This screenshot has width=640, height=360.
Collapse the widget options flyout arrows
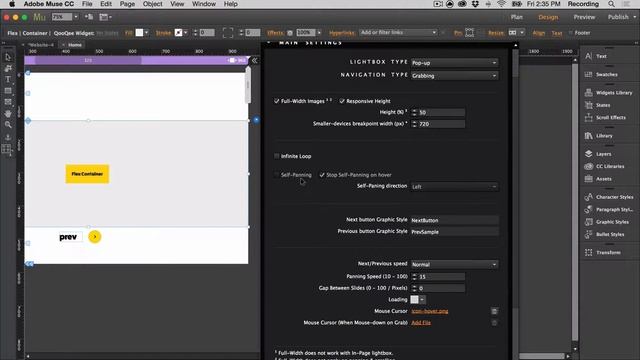[x=255, y=60]
